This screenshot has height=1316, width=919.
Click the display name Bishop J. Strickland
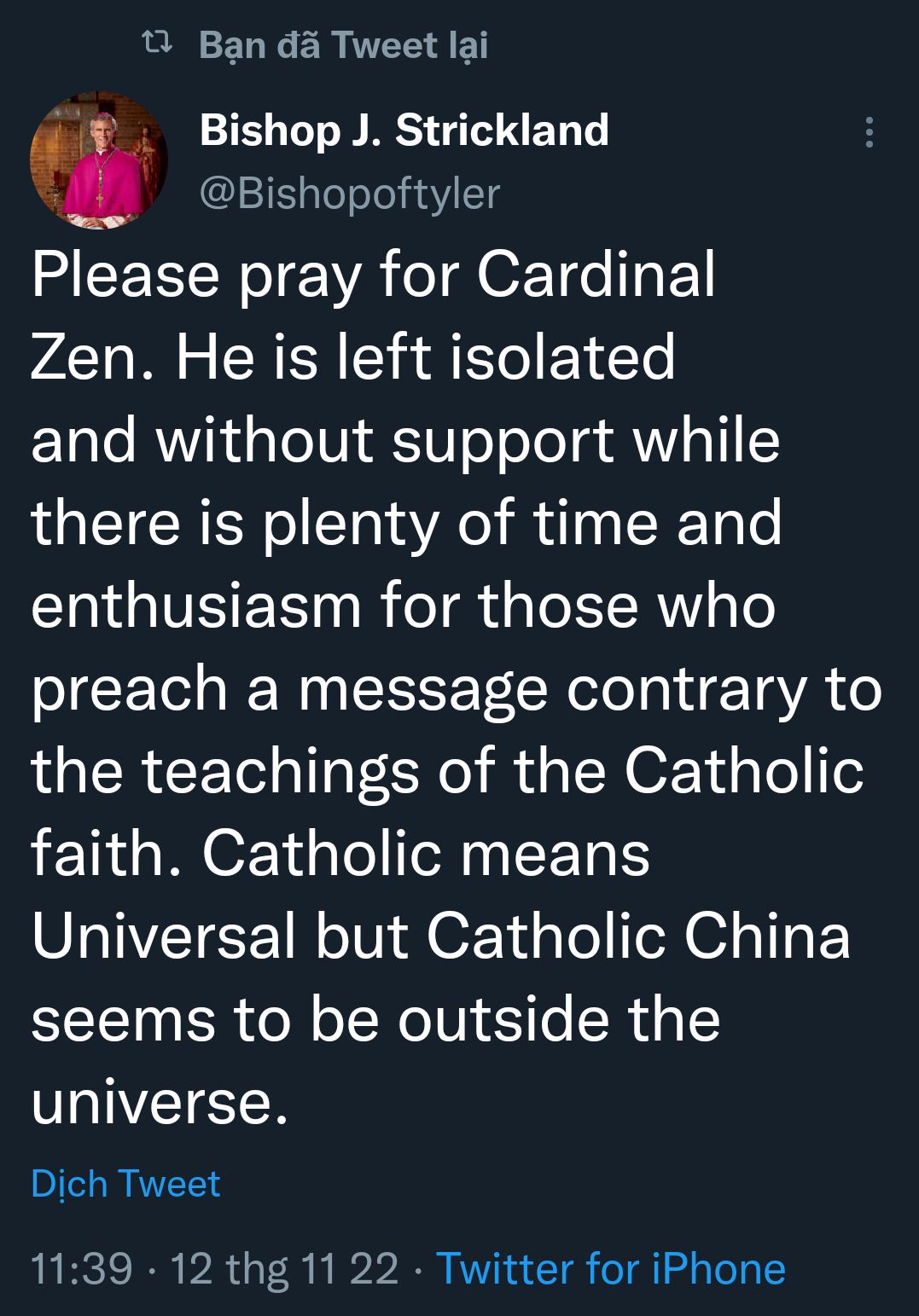point(404,130)
